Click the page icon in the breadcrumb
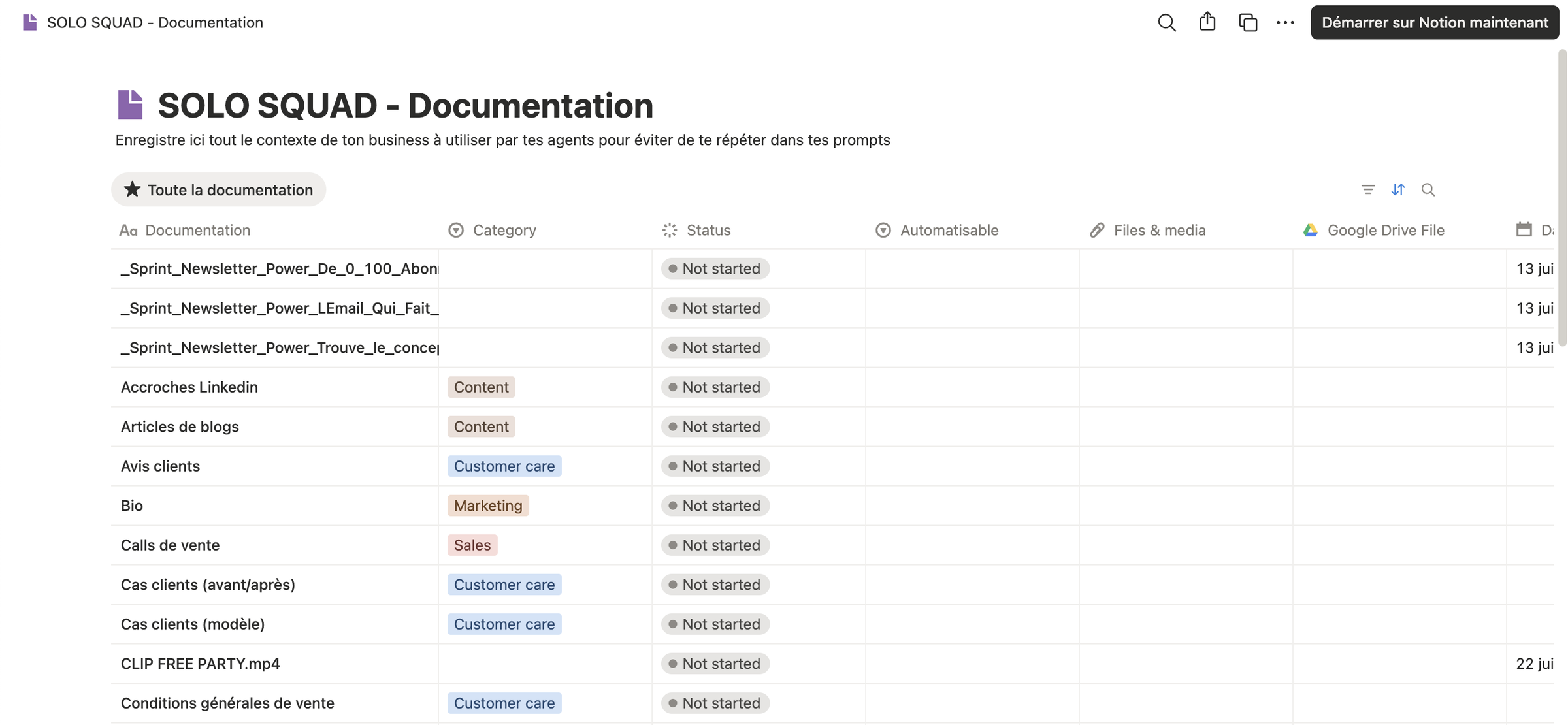Image resolution: width=1568 pixels, height=725 pixels. click(x=30, y=23)
